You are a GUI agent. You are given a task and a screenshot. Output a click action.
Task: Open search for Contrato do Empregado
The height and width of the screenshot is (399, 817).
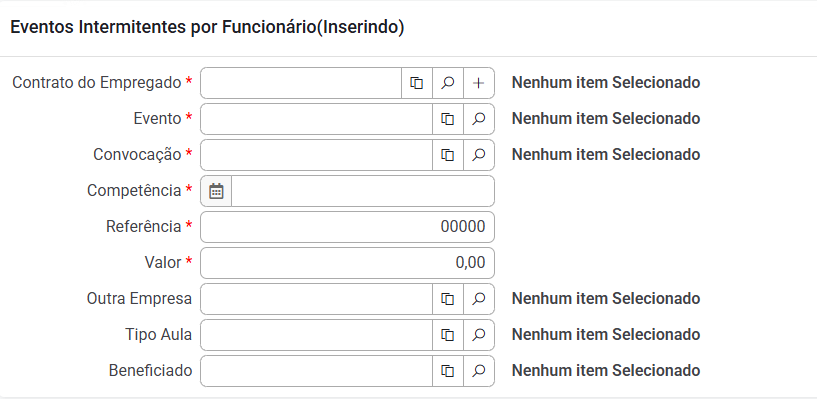coord(448,83)
